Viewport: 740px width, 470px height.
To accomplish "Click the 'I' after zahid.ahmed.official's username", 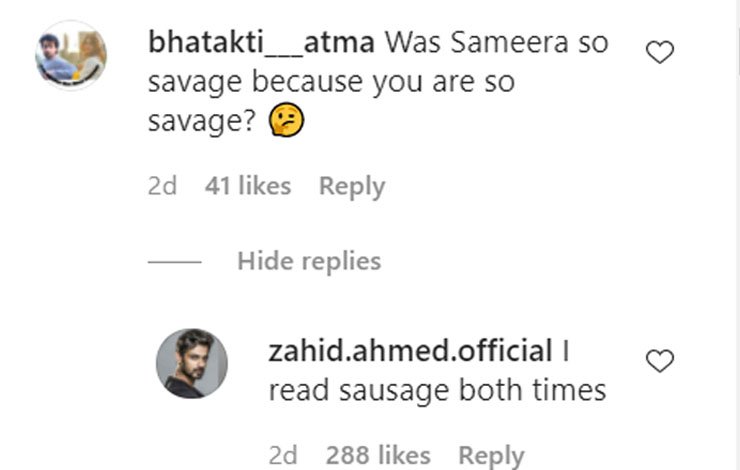I will 564,351.
